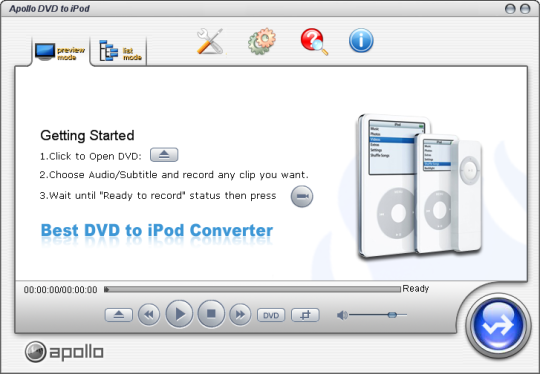Image resolution: width=540 pixels, height=374 pixels.
Task: Click the playback seek progress bar
Action: (x=252, y=290)
